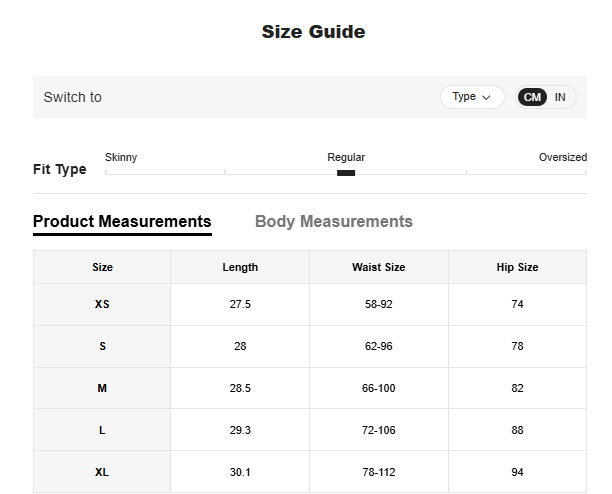Click the Skinny fit label
612x494 pixels.
coord(121,157)
